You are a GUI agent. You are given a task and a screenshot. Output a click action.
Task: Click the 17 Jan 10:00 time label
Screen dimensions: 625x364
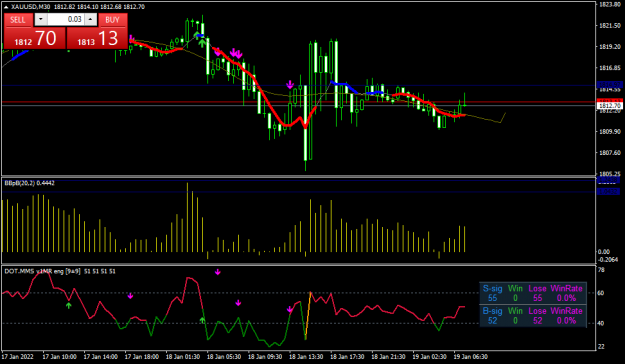click(59, 356)
